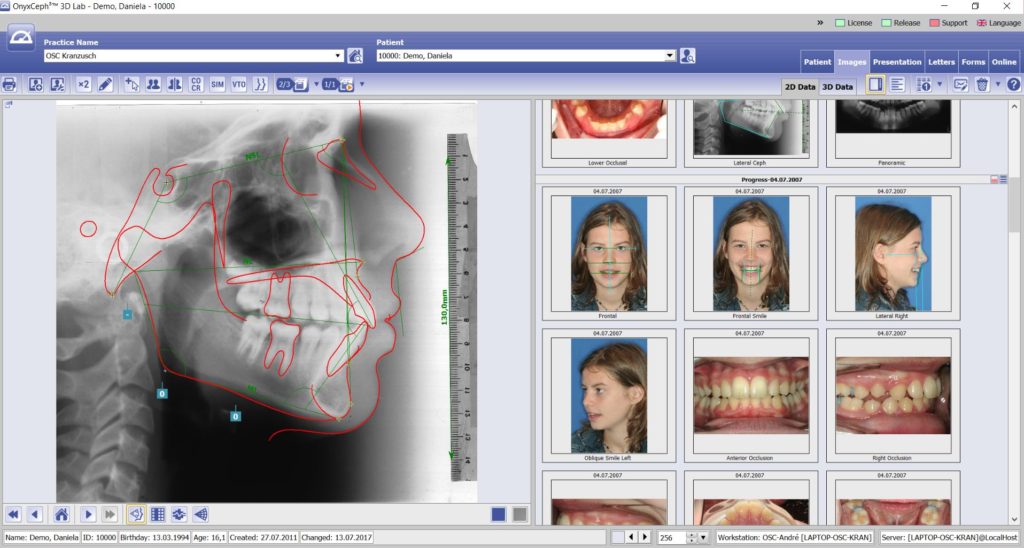Open the Patient tab

pyautogui.click(x=817, y=62)
